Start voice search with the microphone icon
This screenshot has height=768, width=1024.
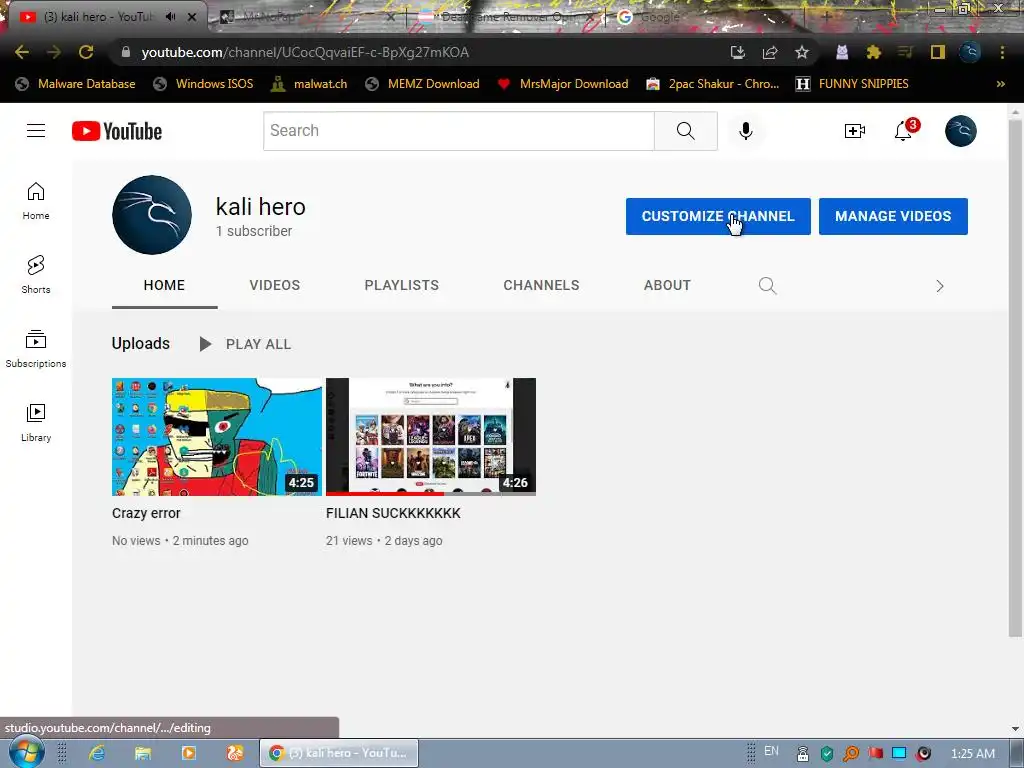[745, 131]
